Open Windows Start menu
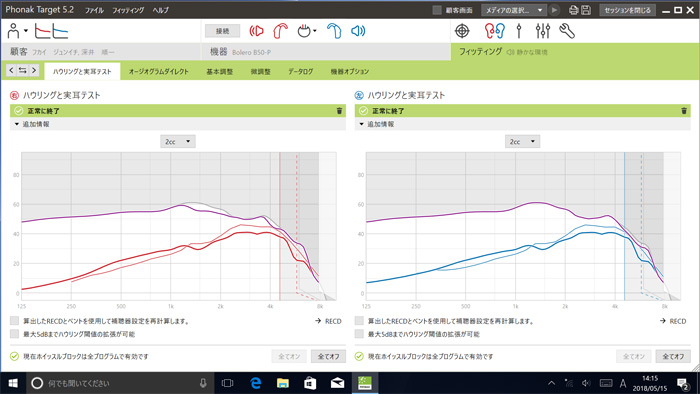This screenshot has height=394, width=700. coord(13,383)
